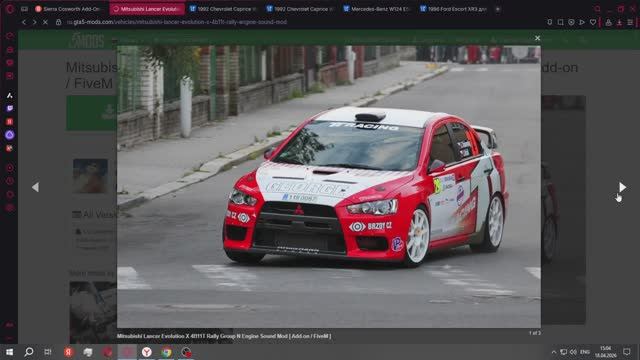The image size is (640, 360).
Task: Click the Lancer Evolution rally car photo
Action: coord(329,187)
